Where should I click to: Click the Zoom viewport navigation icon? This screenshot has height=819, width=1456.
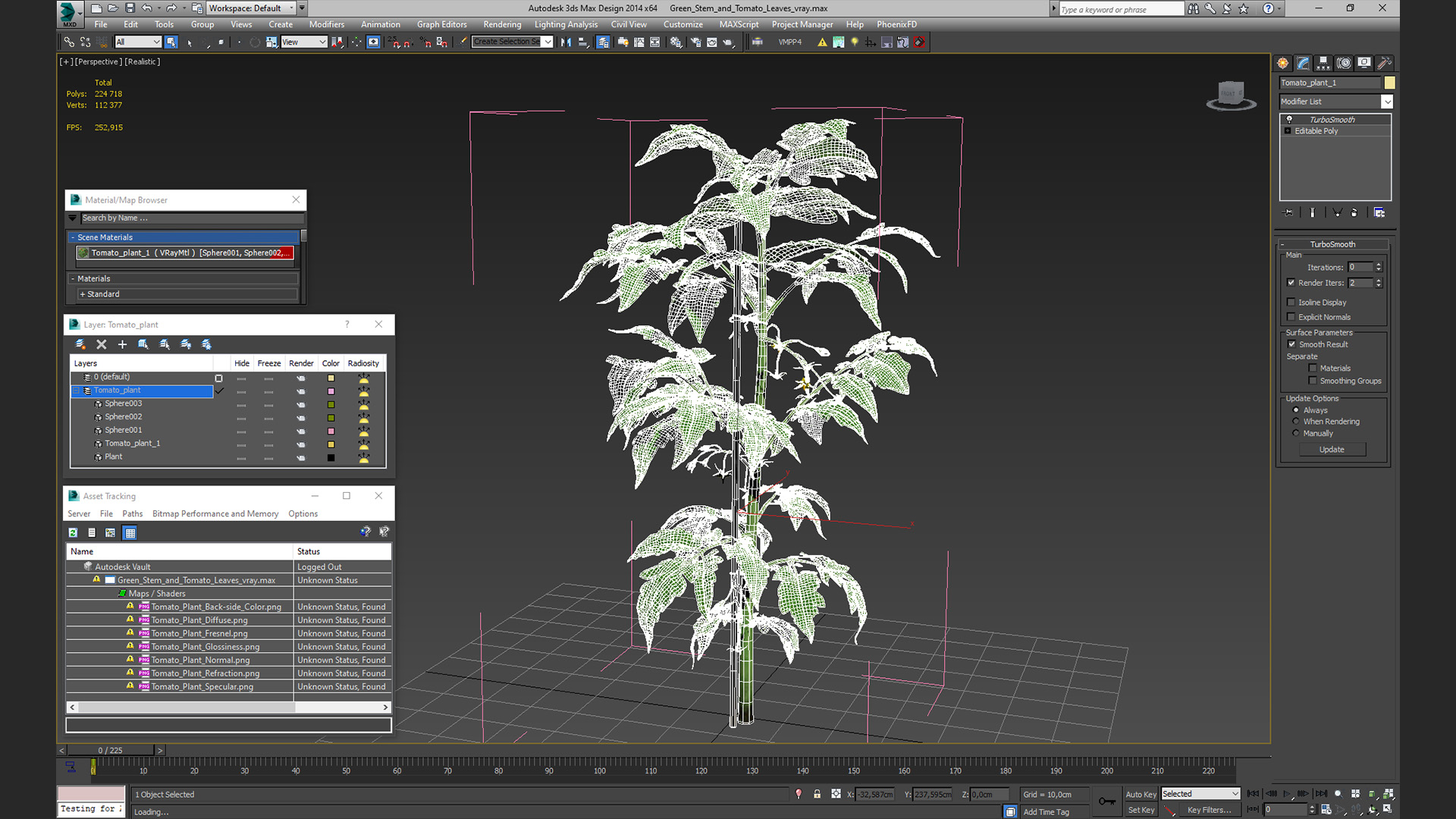pyautogui.click(x=1338, y=794)
